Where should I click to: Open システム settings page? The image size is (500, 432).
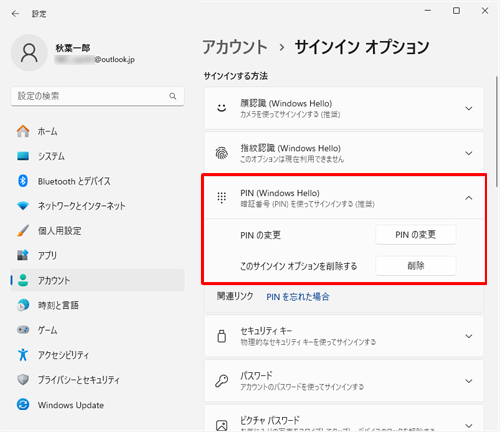pyautogui.click(x=97, y=156)
